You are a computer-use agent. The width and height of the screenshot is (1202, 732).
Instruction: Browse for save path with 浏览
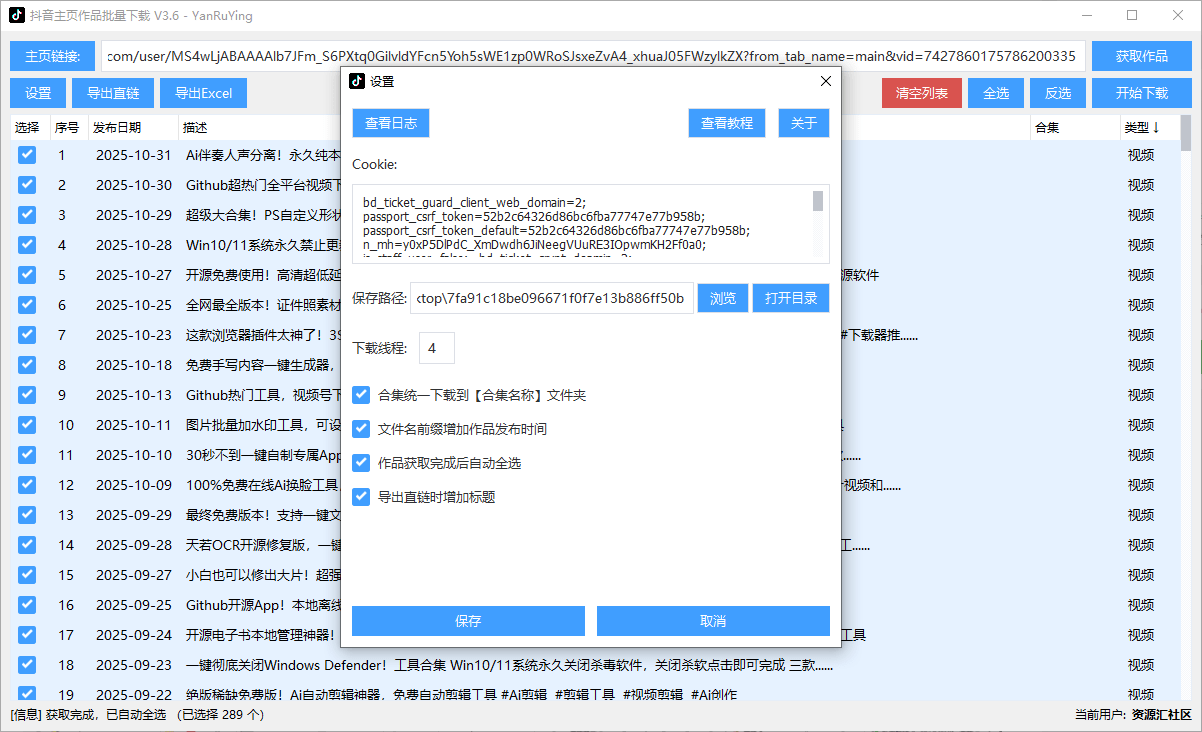pyautogui.click(x=722, y=298)
